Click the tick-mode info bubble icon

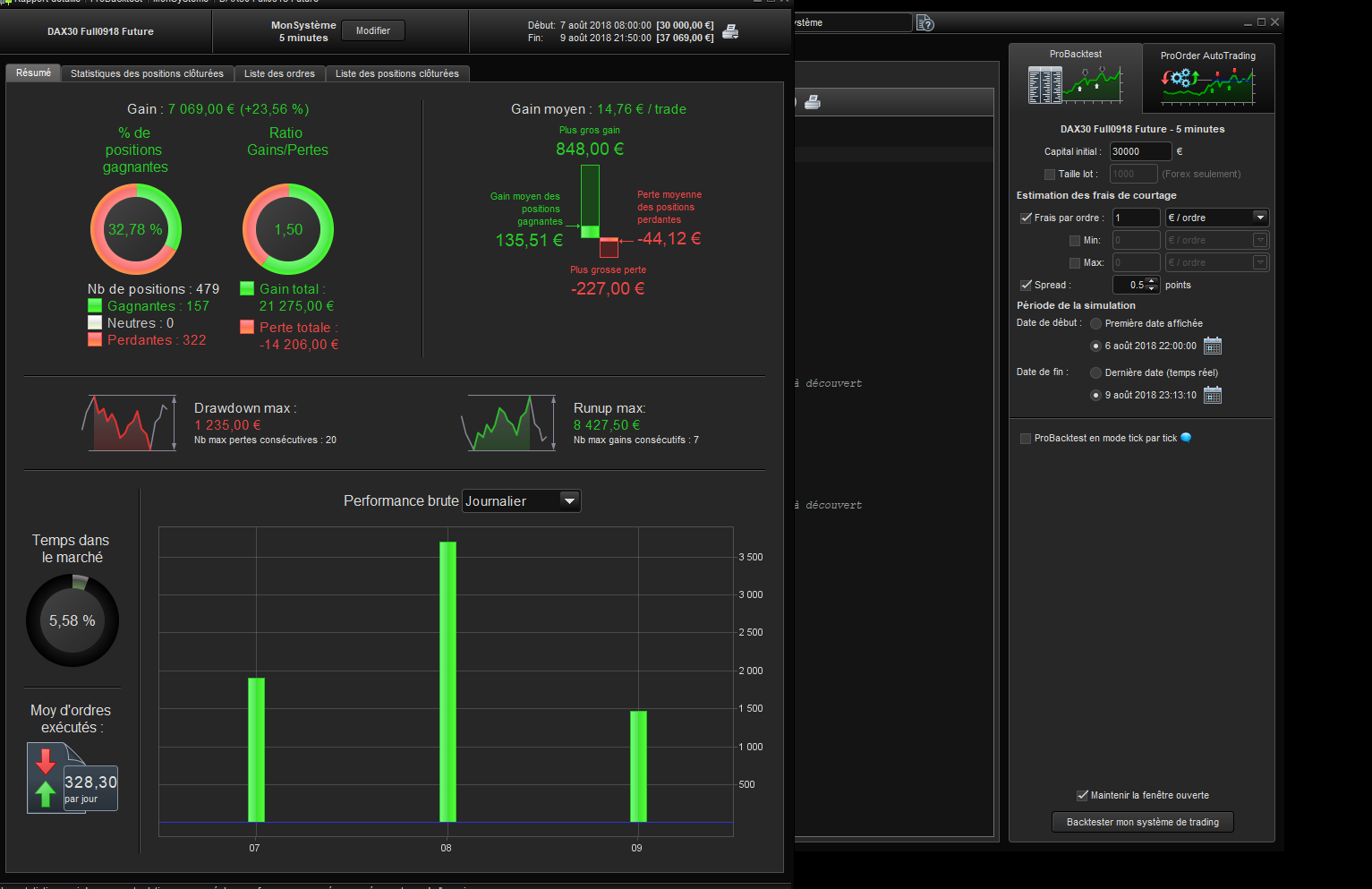[1187, 438]
